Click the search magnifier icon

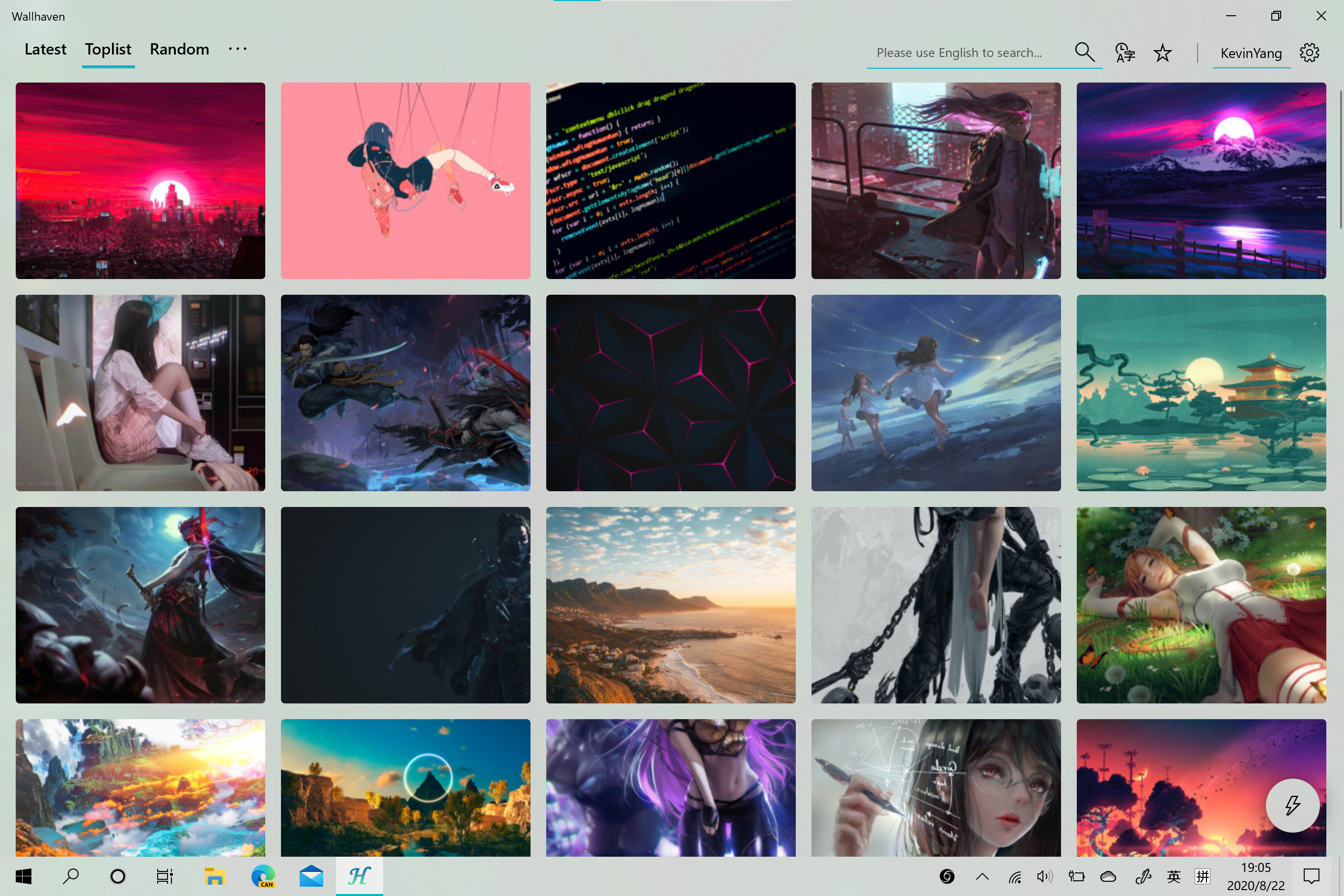(1084, 53)
